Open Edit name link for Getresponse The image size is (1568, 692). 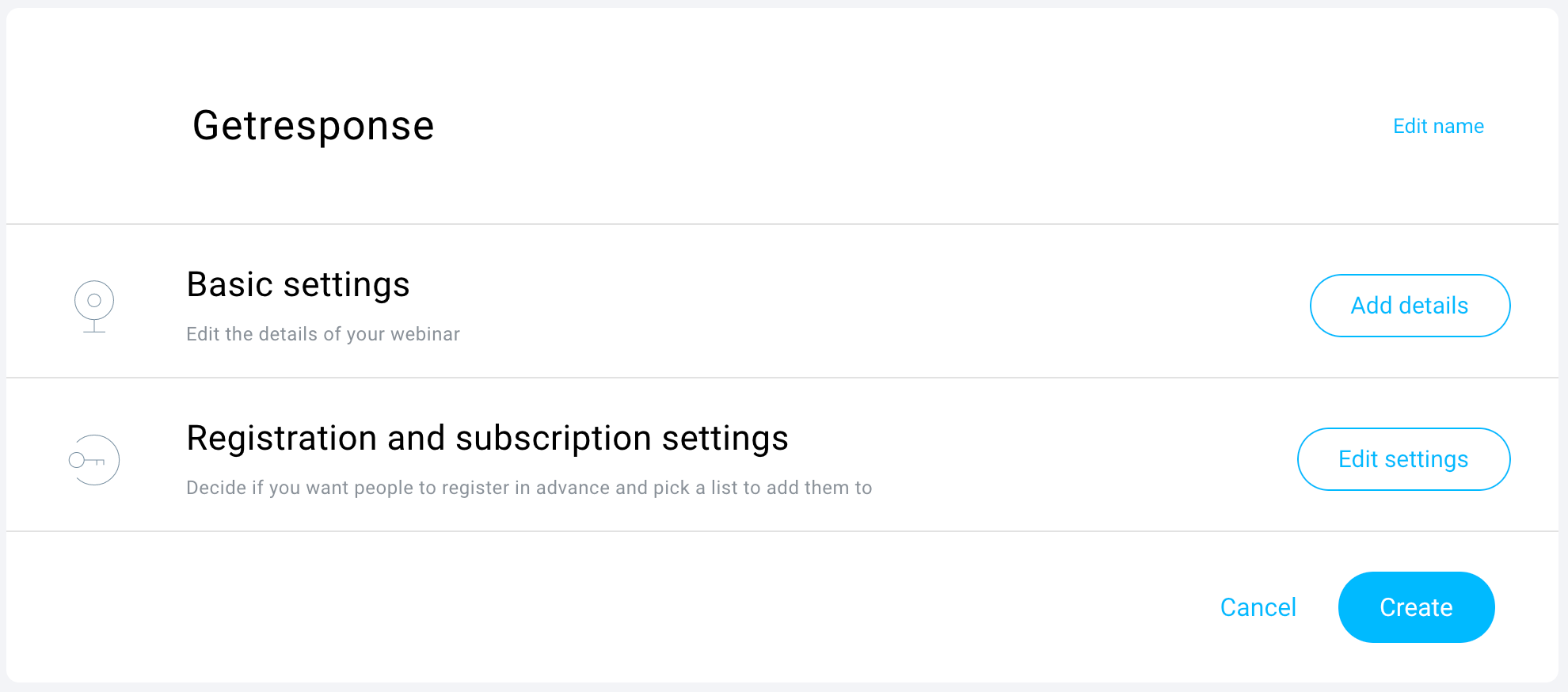1438,126
